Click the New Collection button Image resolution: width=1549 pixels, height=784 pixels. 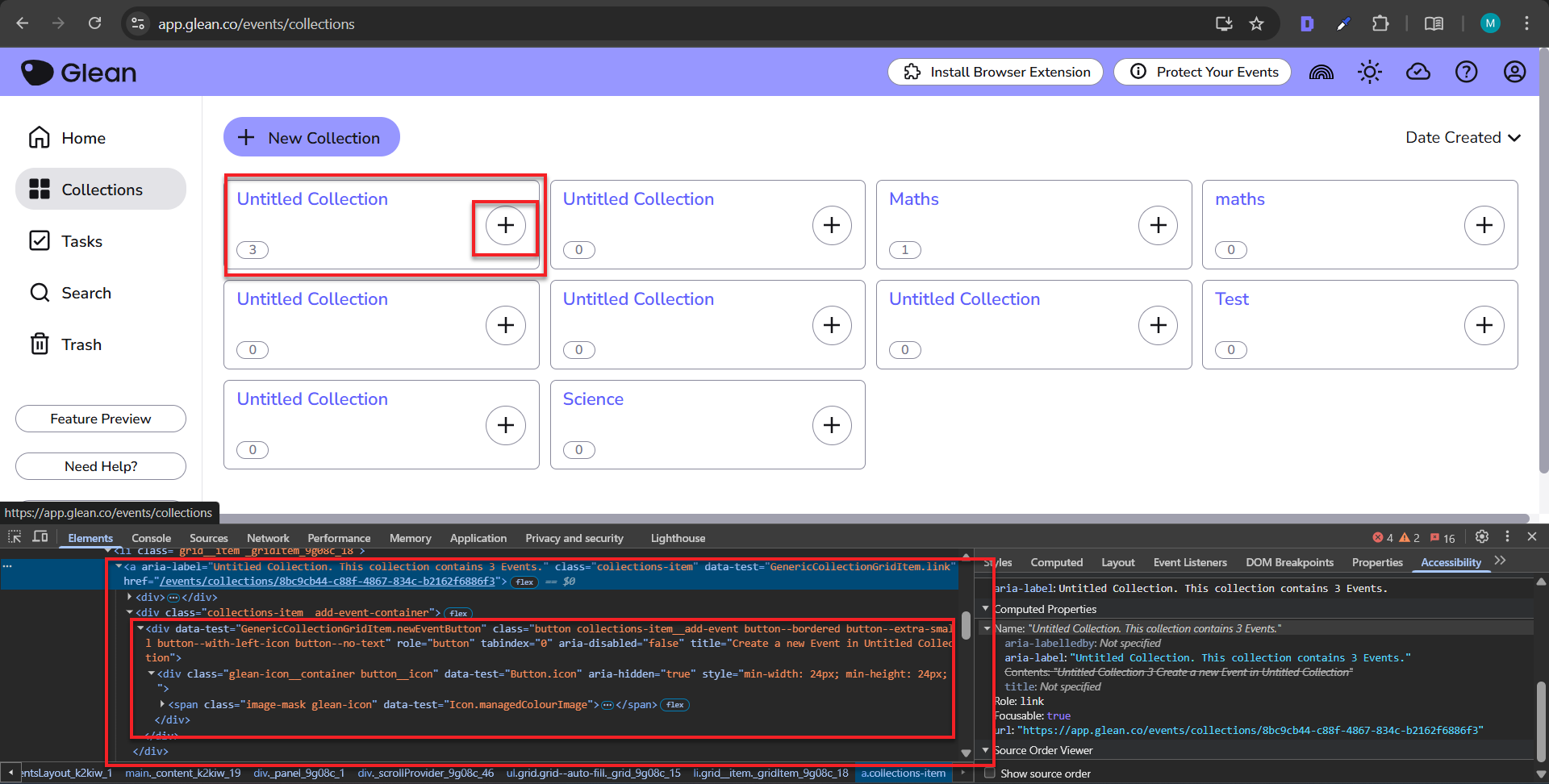click(311, 137)
